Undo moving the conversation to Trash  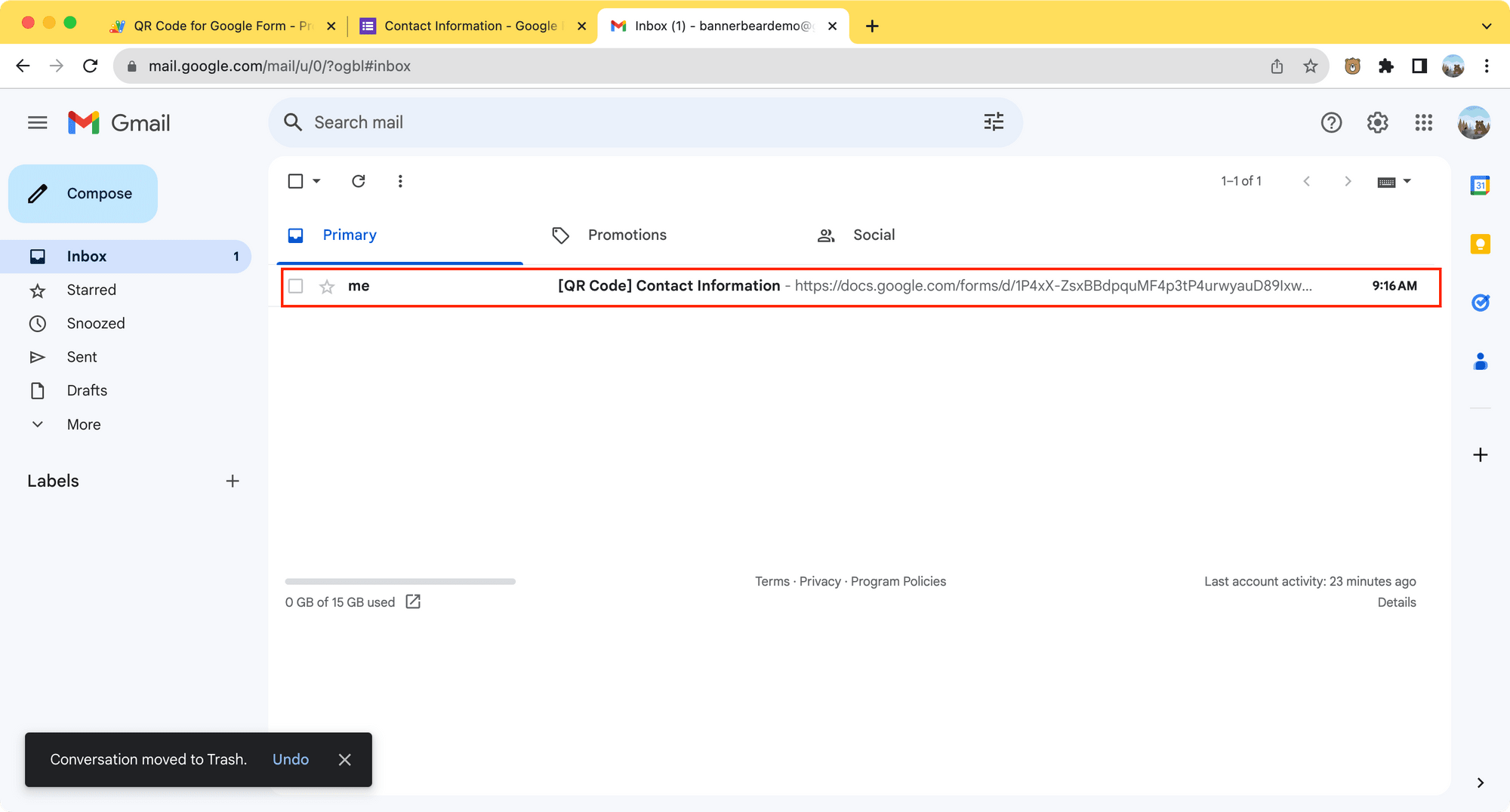coord(290,759)
